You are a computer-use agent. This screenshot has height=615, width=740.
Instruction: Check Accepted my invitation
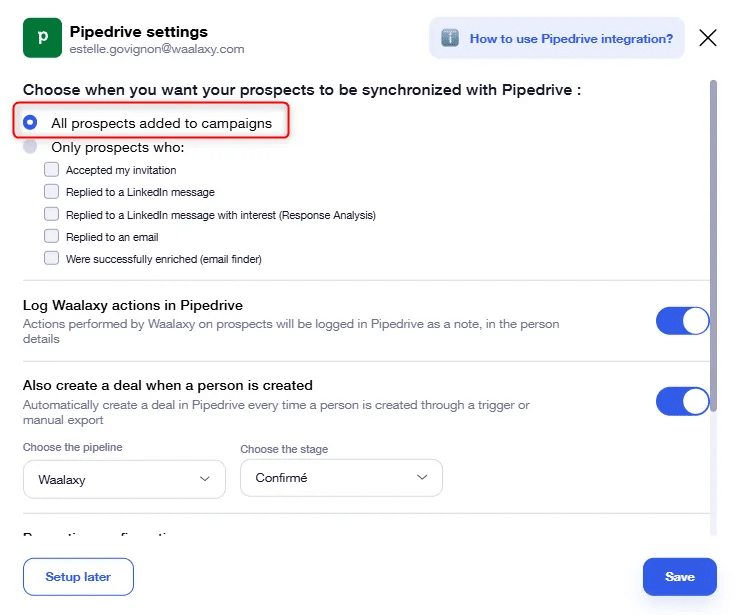[x=51, y=169]
